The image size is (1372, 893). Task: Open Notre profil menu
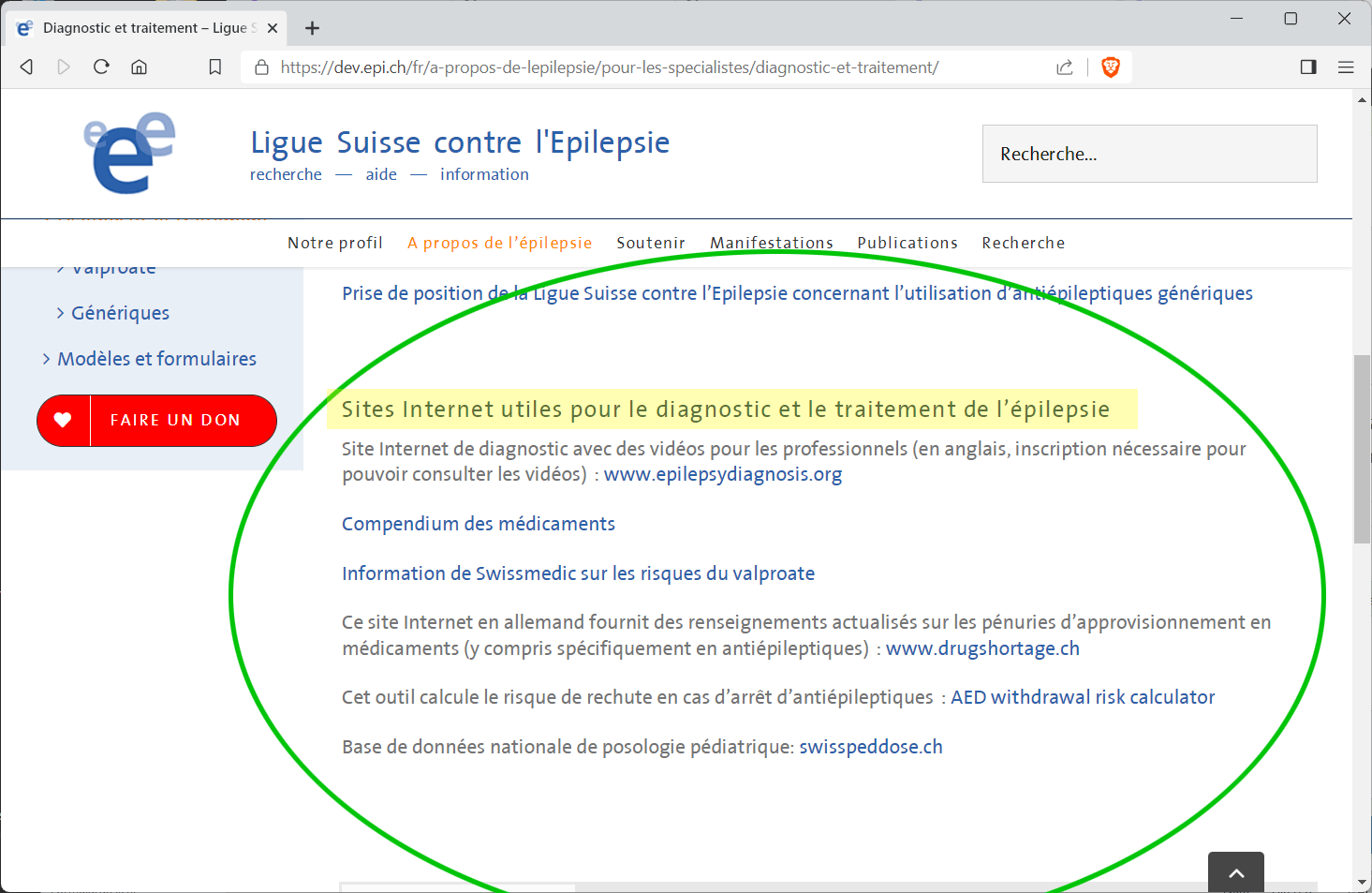pos(335,243)
